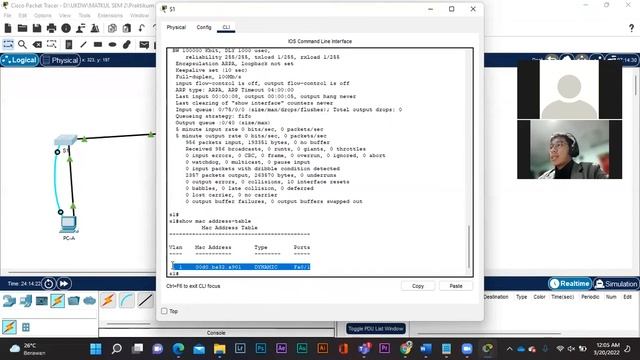The image size is (640, 360).
Task: Open the Config tab in S1 window
Action: (204, 27)
